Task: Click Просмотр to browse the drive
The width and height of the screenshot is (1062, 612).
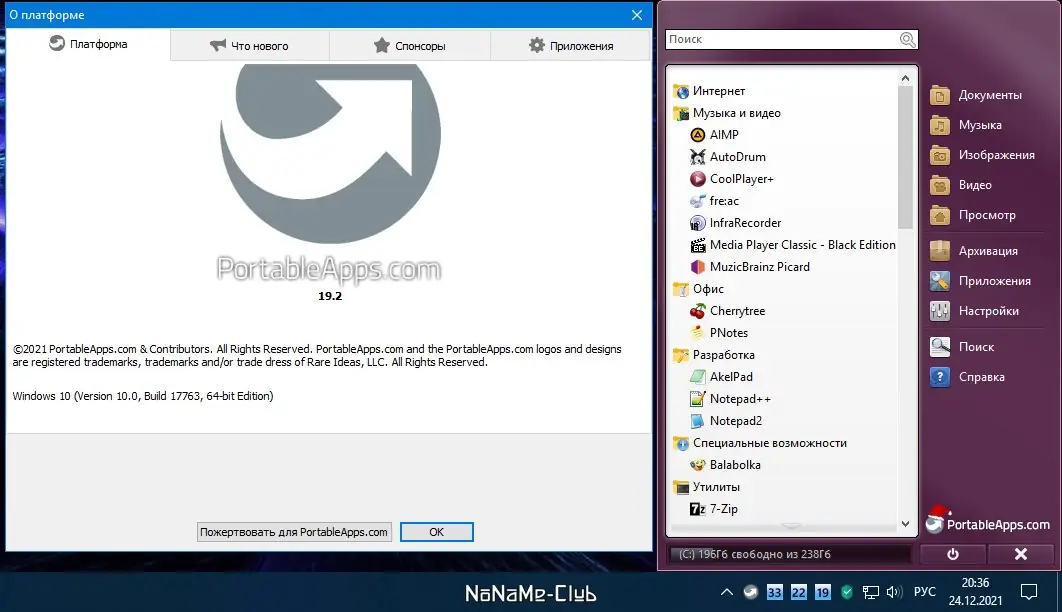Action: click(973, 215)
